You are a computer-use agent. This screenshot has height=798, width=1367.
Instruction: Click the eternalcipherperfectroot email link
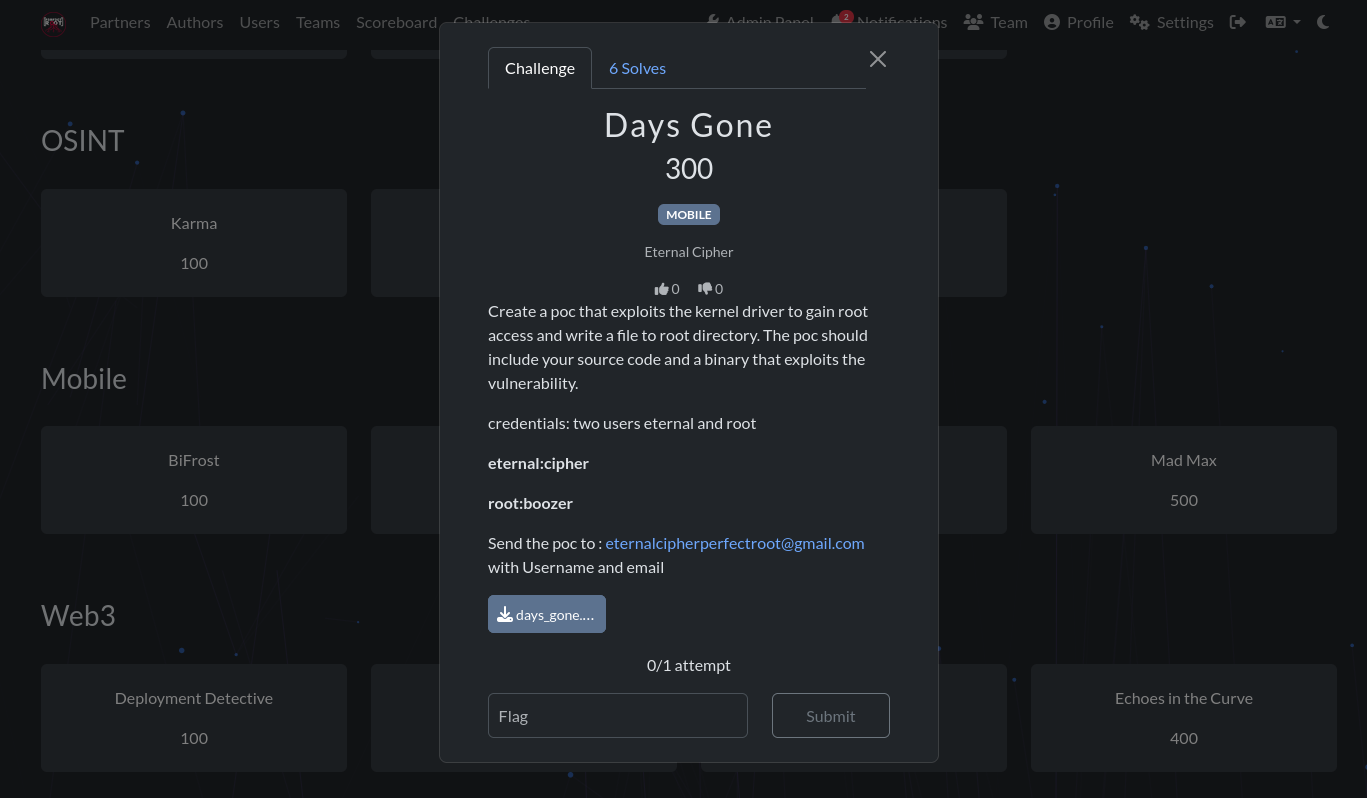[x=734, y=543]
